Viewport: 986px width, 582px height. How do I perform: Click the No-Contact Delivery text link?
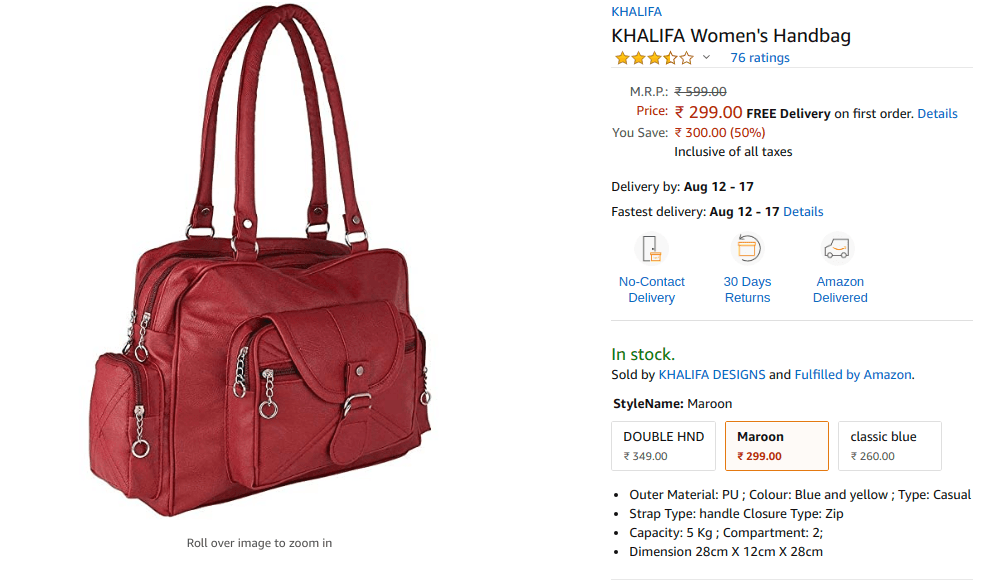(651, 290)
